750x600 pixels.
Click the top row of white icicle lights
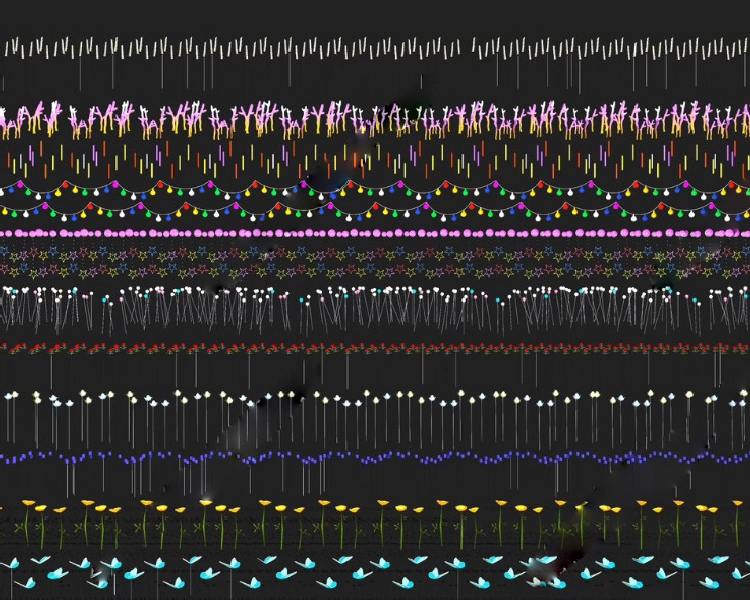[375, 48]
